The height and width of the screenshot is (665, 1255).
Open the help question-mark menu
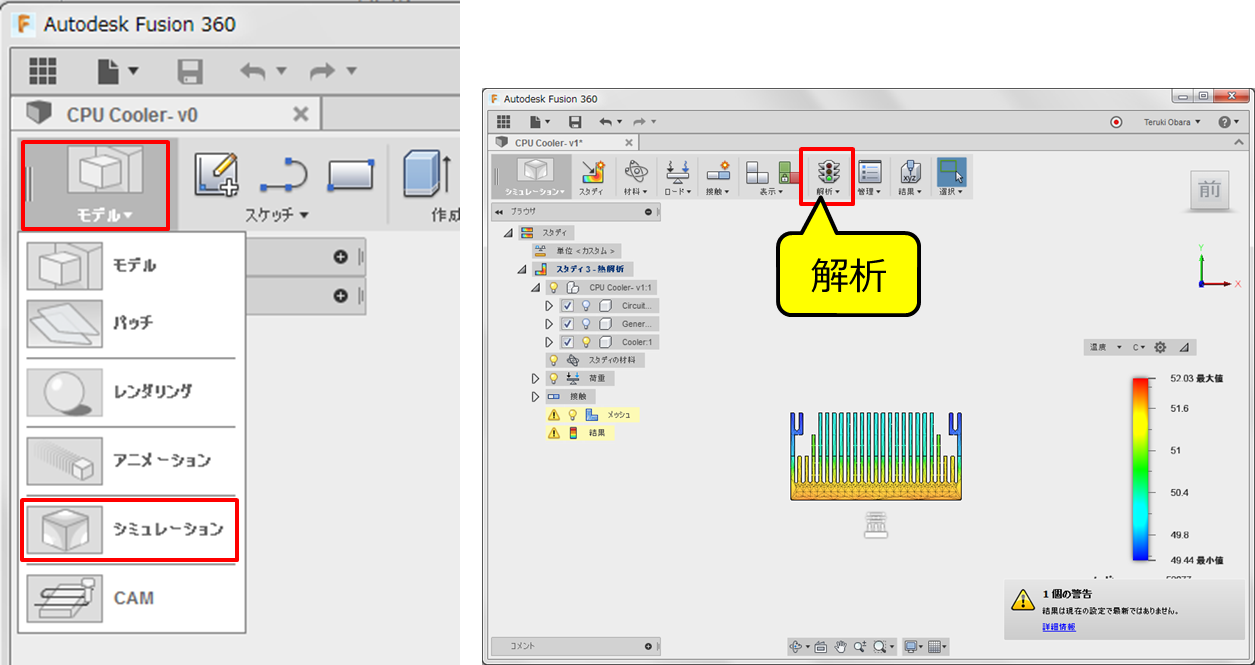[x=1229, y=122]
